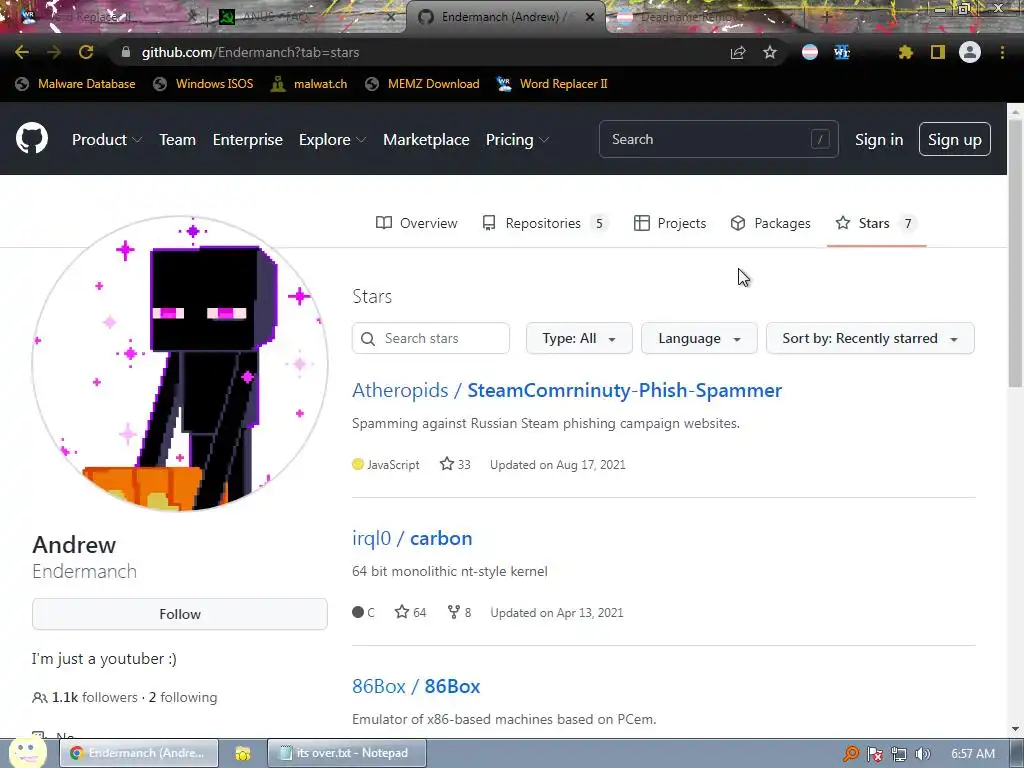This screenshot has height=768, width=1024.
Task: Click Marketplace in GitHub header
Action: tap(426, 140)
